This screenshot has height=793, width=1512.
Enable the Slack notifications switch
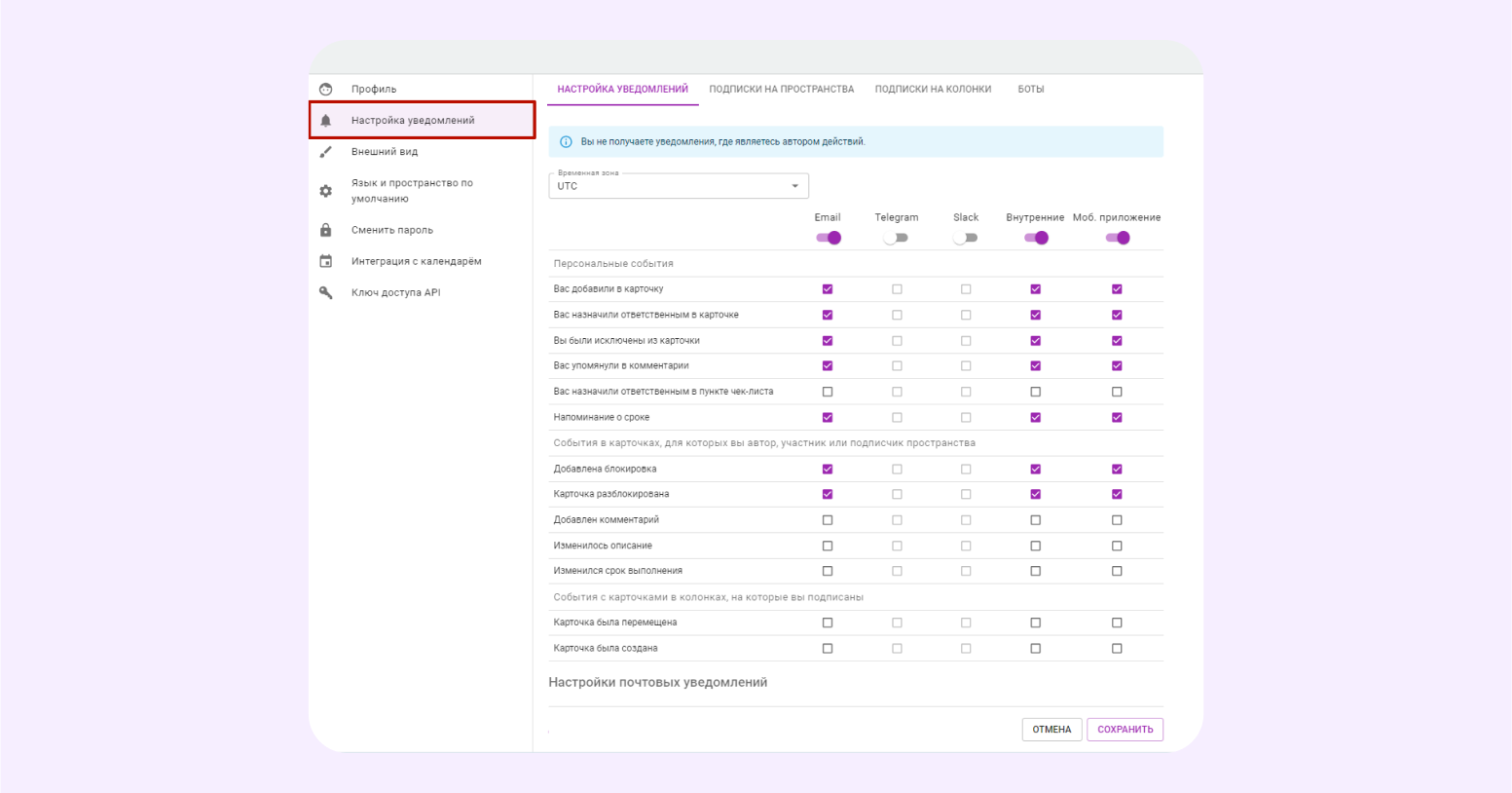coord(965,238)
